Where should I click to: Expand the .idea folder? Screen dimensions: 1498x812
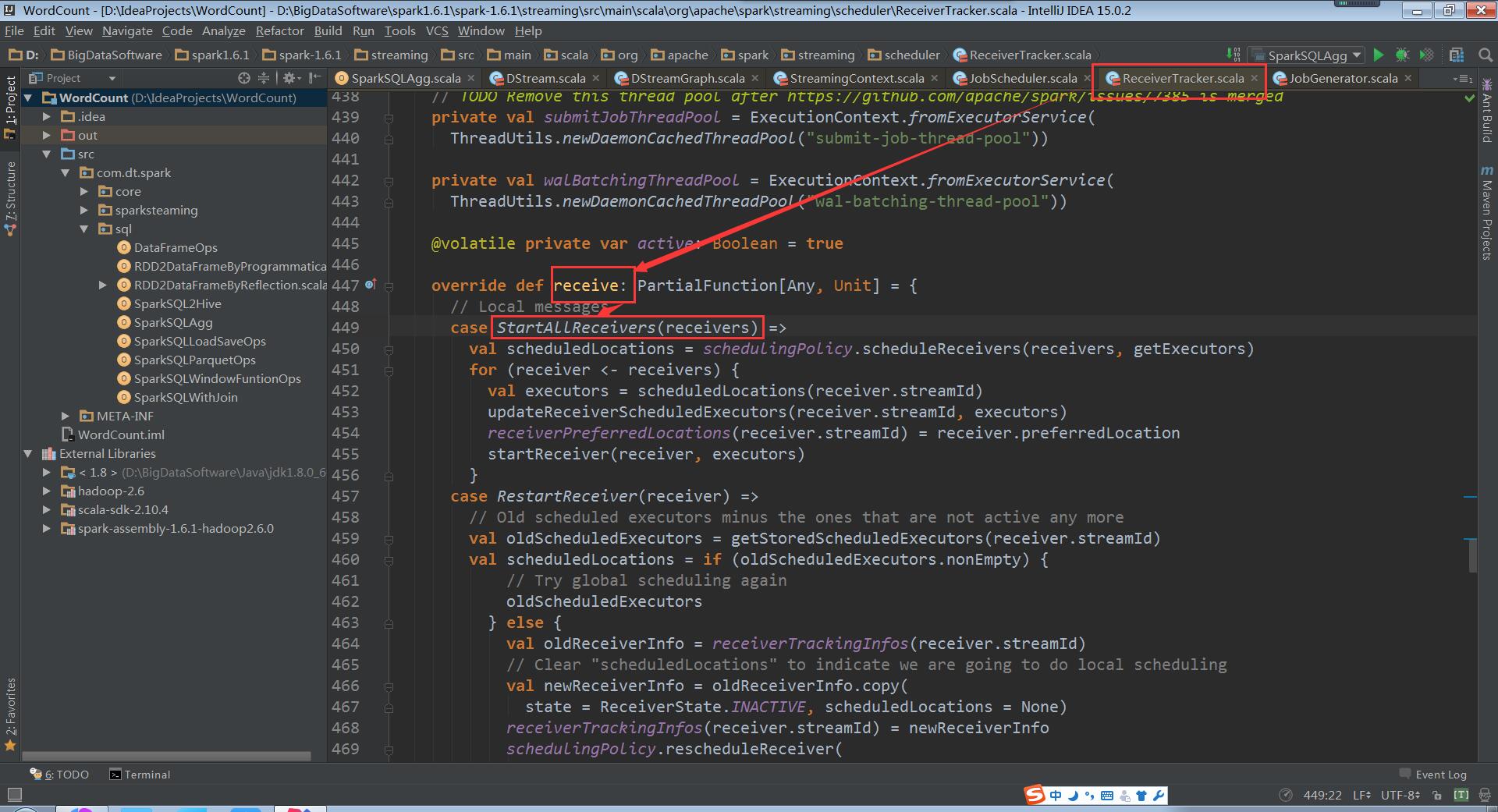click(x=47, y=116)
